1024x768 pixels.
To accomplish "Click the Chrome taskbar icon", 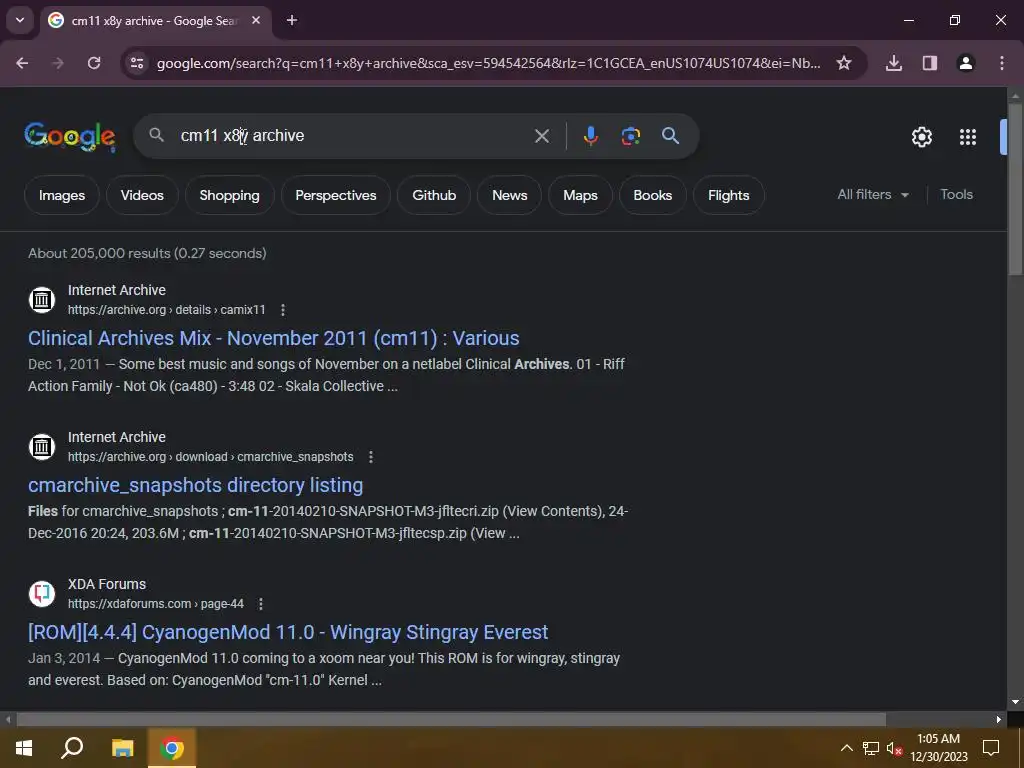I will click(x=172, y=748).
